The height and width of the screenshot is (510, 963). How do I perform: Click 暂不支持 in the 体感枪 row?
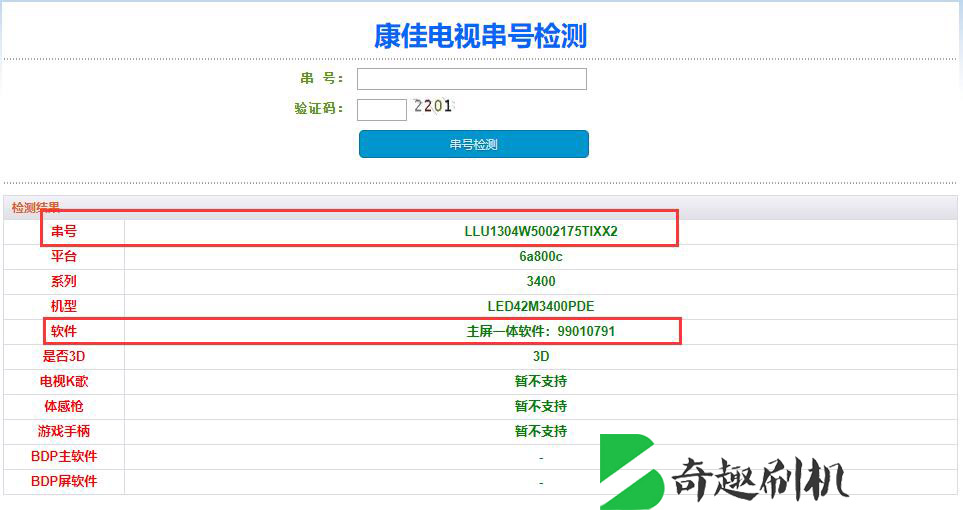pos(540,406)
